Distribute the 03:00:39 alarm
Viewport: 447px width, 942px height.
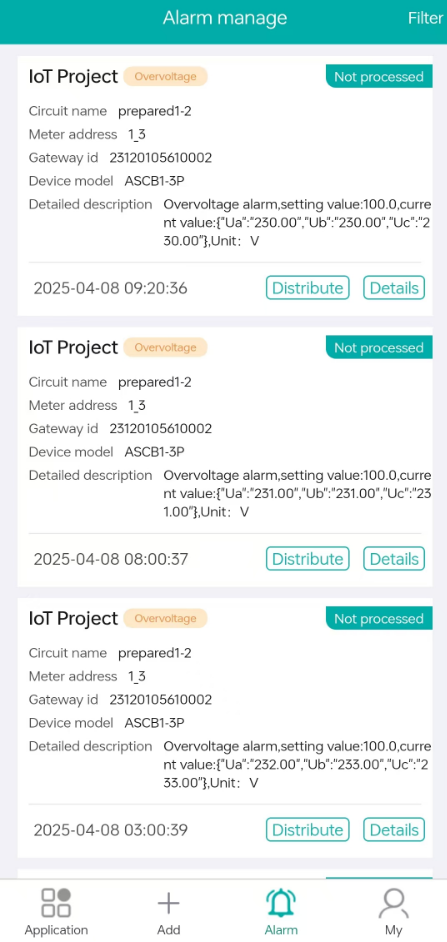pyautogui.click(x=308, y=830)
